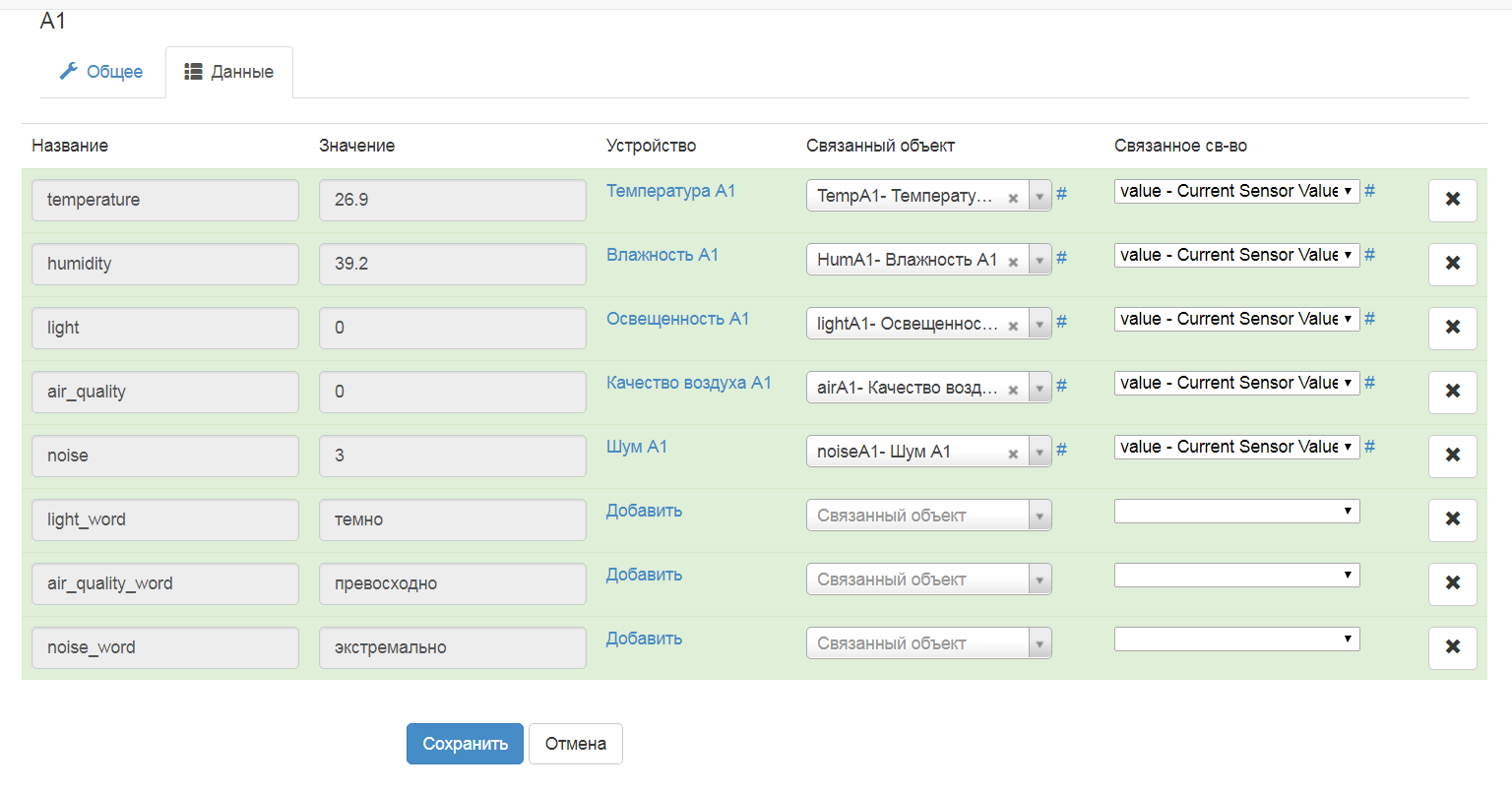The image size is (1512, 791).
Task: Delete the noise_word row with X button
Action: [x=1452, y=647]
